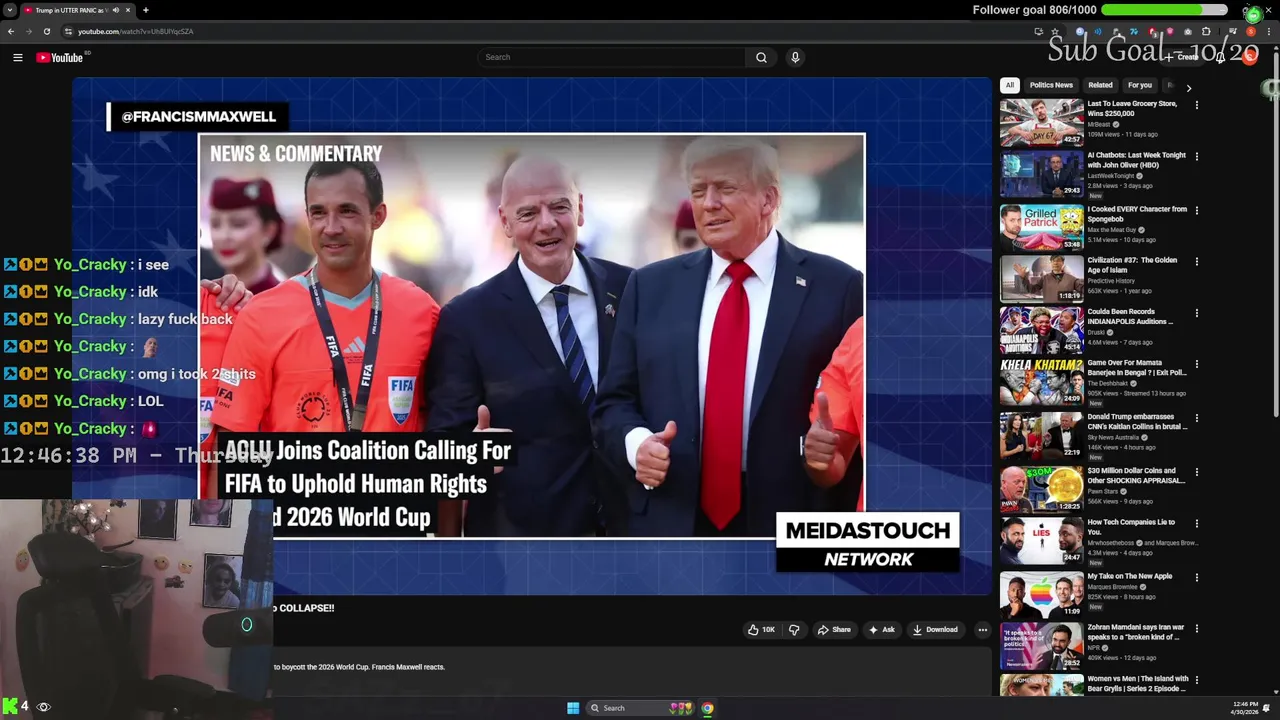
Task: Open Chrome from the taskbar
Action: (707, 708)
